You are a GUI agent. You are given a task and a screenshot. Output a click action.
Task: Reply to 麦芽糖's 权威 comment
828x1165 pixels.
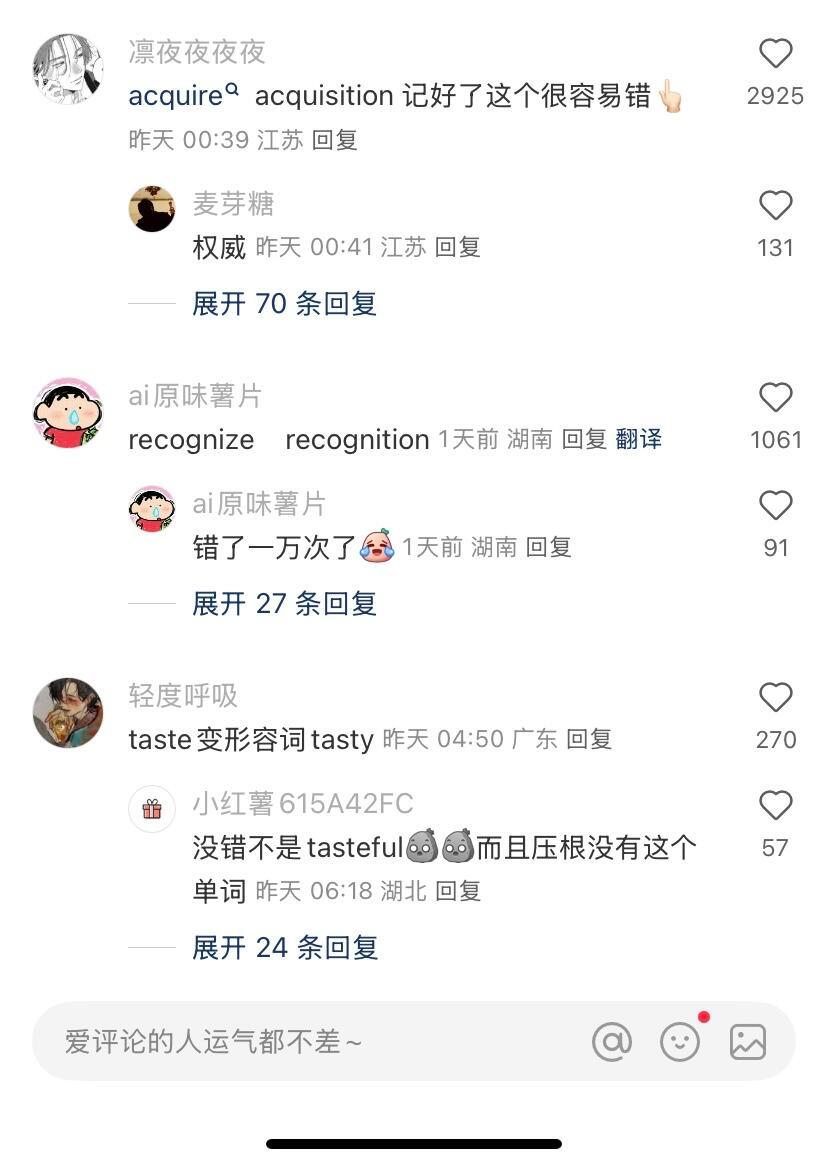pos(458,247)
